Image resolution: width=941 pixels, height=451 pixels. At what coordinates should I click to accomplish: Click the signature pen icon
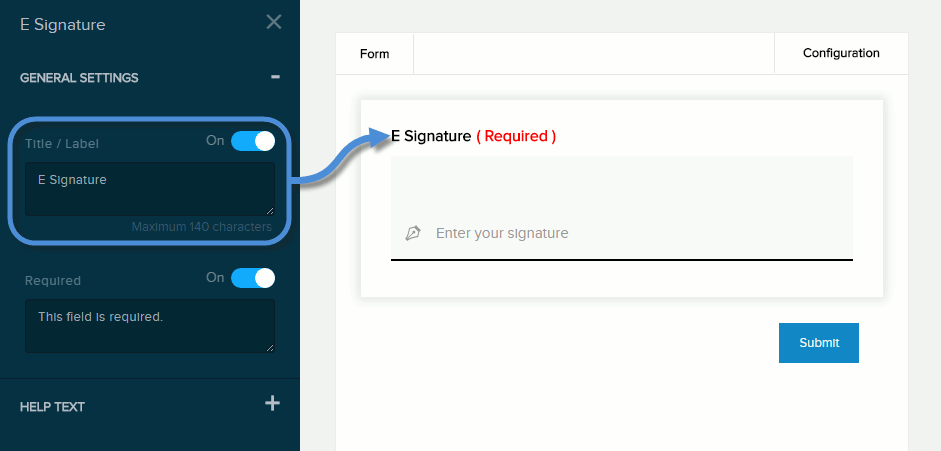413,233
